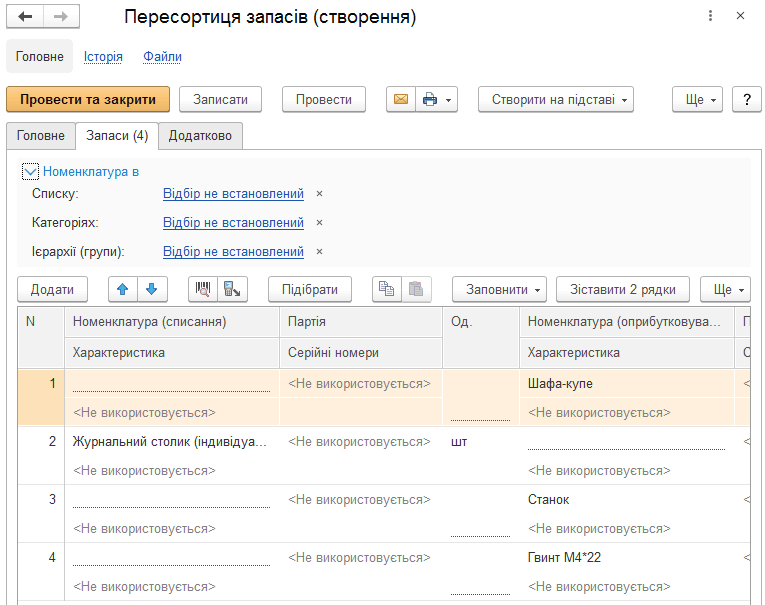Select the empty списання field in row 1
The width and height of the screenshot is (765, 605).
172,383
